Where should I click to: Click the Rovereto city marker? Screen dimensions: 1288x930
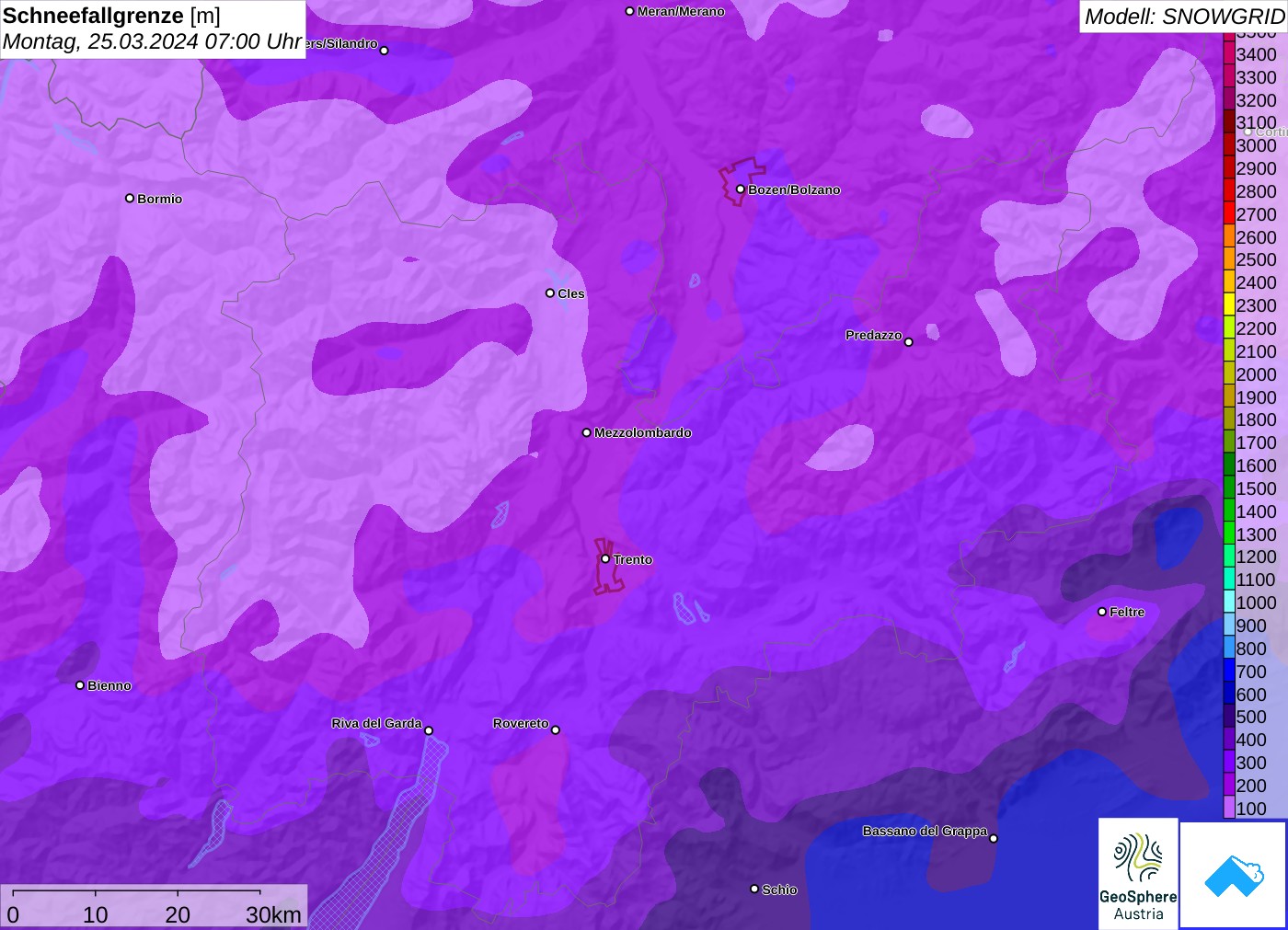556,729
